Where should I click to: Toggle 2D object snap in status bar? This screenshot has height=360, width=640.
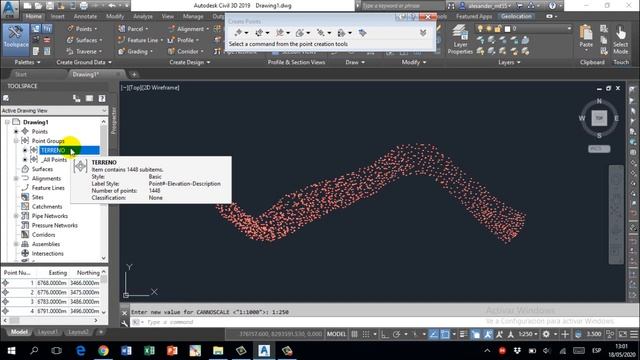point(445,334)
